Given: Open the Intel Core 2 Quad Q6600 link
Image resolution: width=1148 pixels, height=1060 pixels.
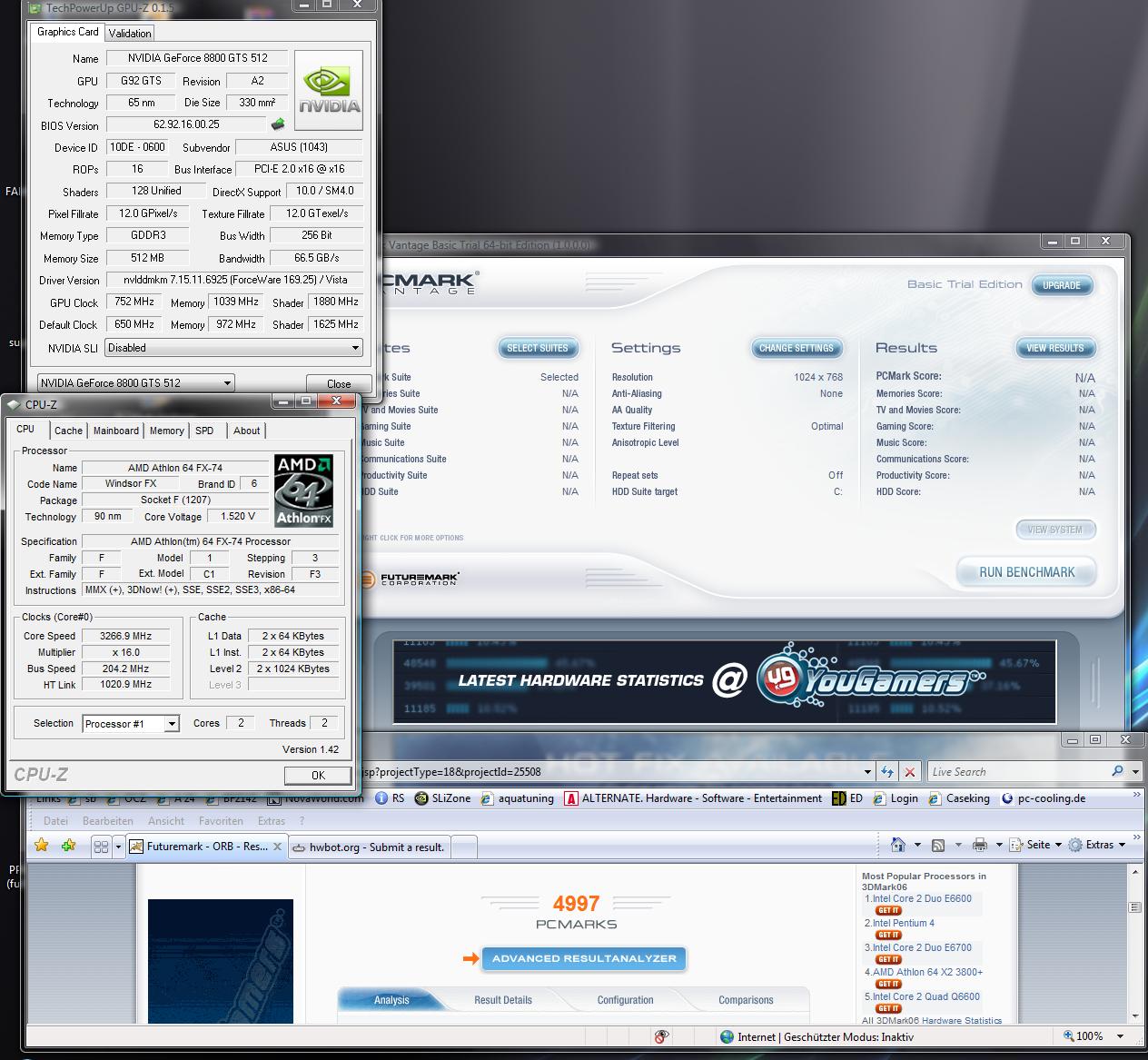Looking at the screenshot, I should (926, 996).
